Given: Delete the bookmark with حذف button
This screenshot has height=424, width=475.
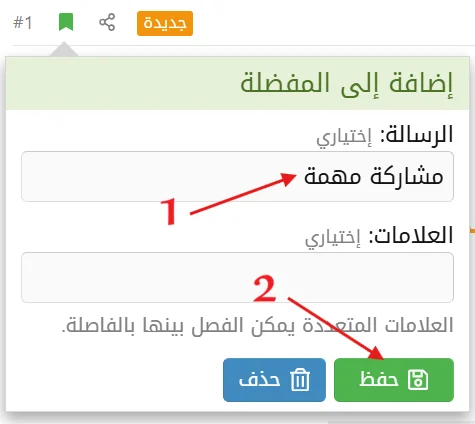Looking at the screenshot, I should (x=274, y=380).
